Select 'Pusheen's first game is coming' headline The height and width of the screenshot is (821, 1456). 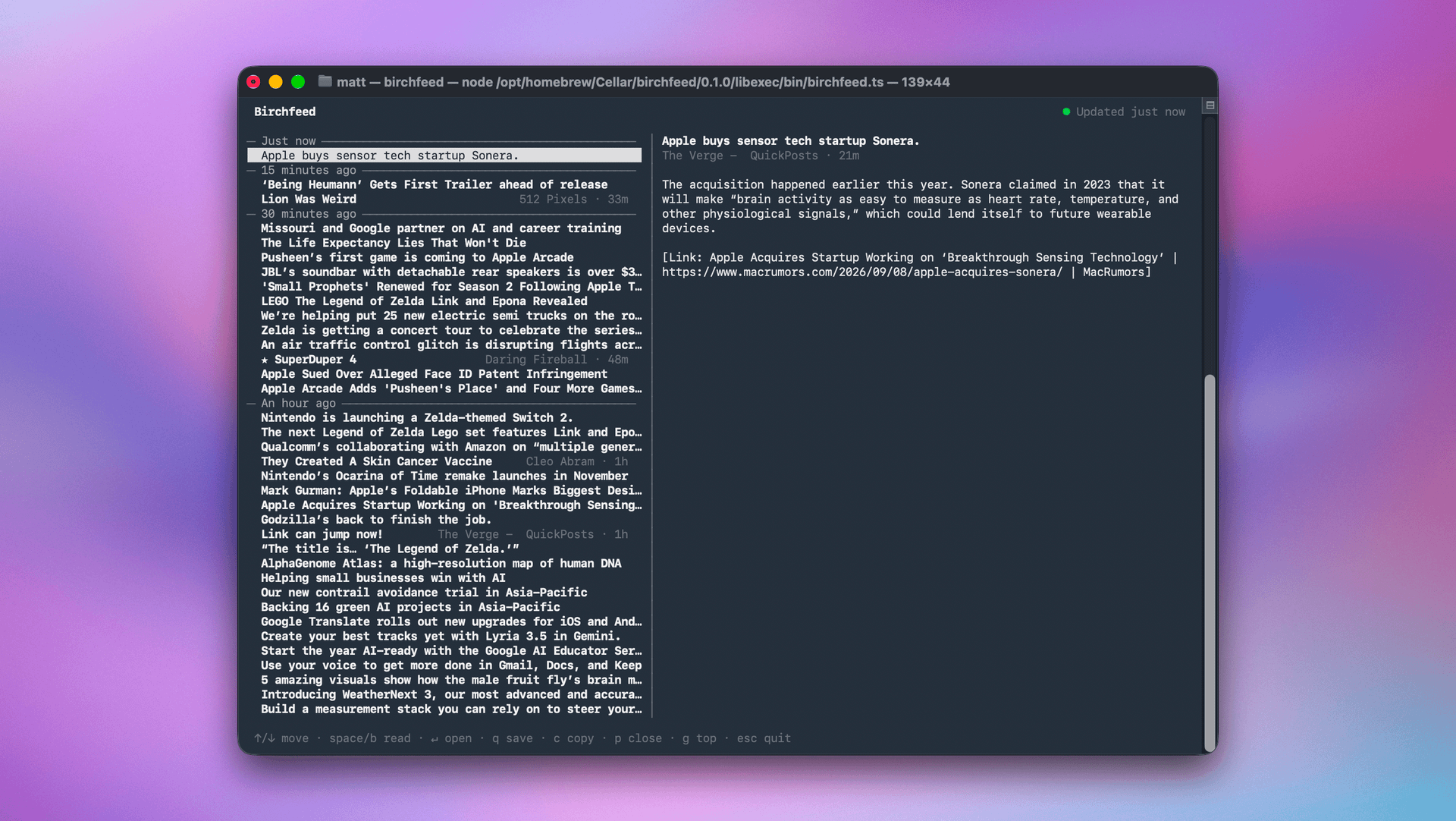click(417, 257)
